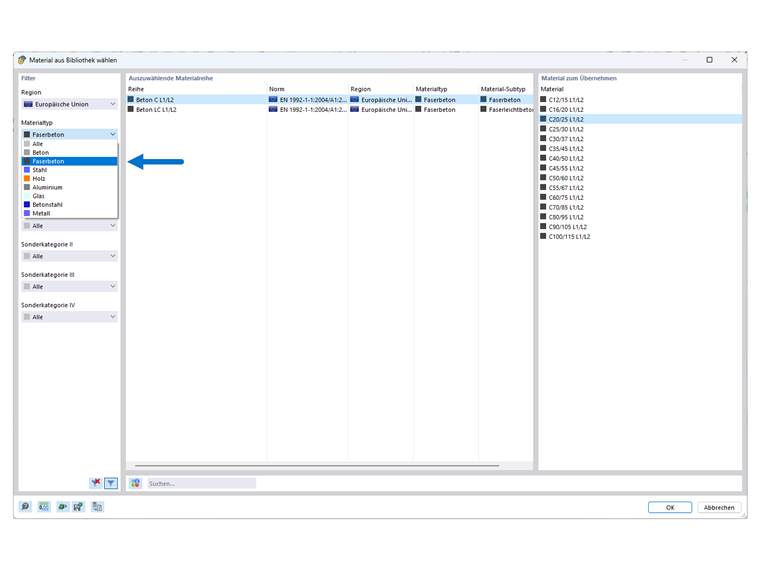Select material C90/105 L1/L2
Image resolution: width=760 pixels, height=570 pixels.
pyautogui.click(x=640, y=227)
